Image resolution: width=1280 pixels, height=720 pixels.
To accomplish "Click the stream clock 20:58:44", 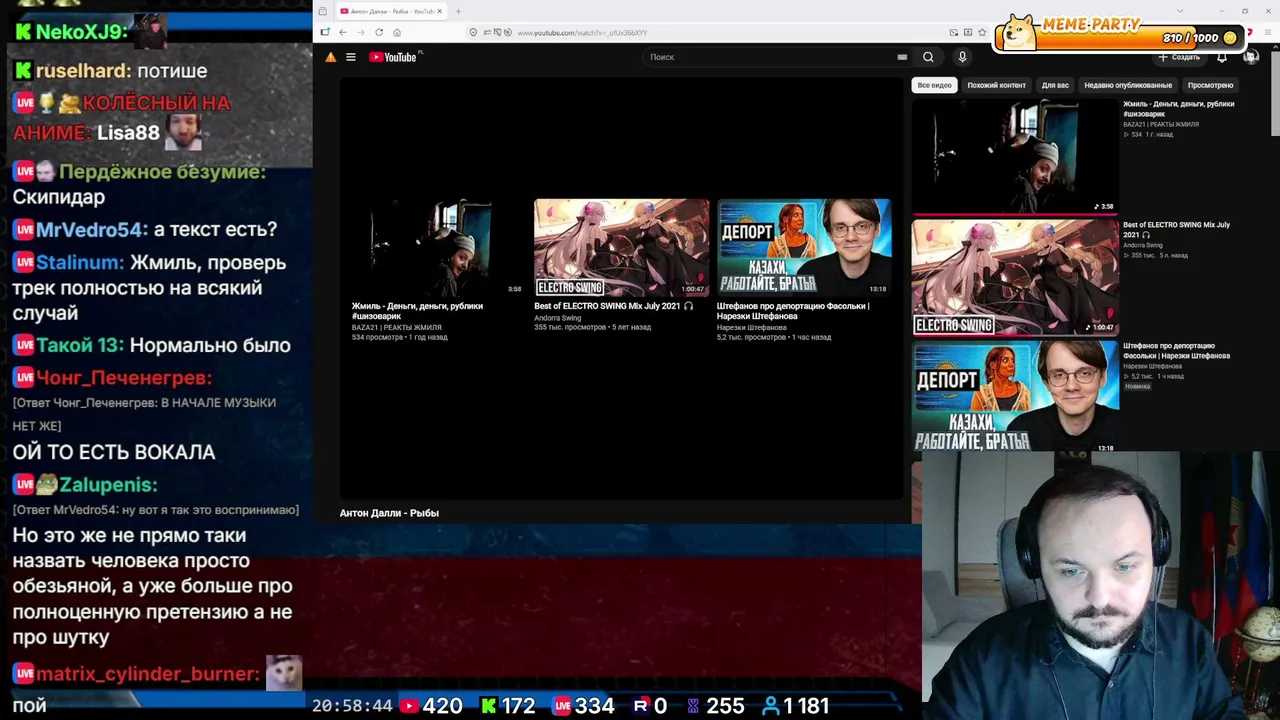I will point(352,706).
